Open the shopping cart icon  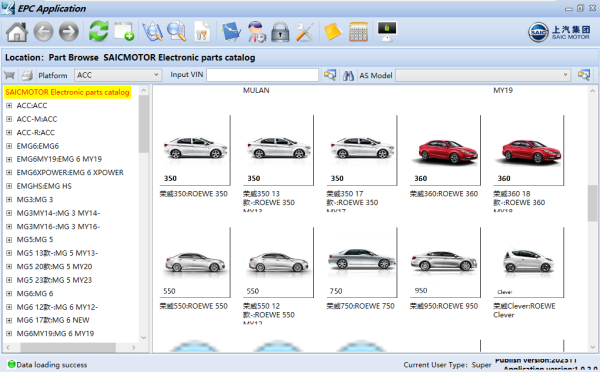pyautogui.click(x=10, y=75)
